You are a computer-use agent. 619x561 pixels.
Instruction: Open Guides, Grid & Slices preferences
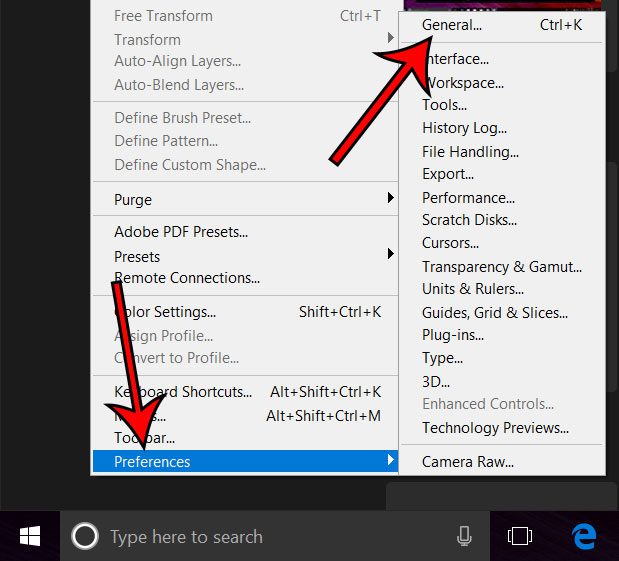click(493, 312)
